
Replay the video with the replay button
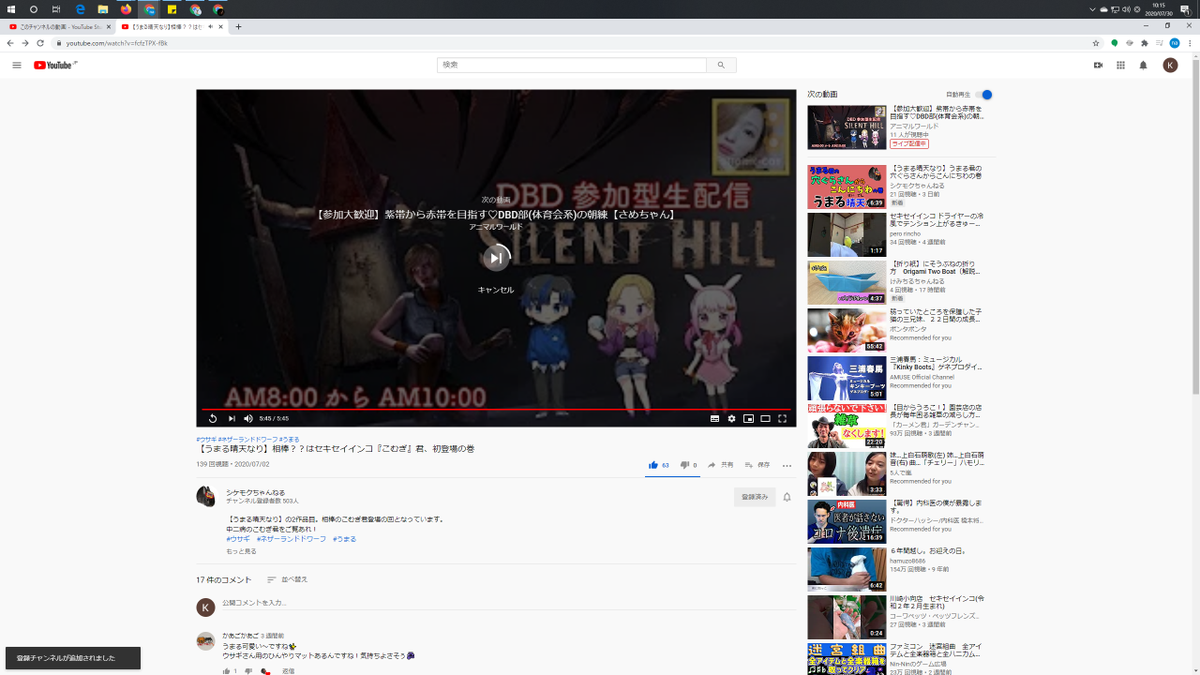(213, 418)
